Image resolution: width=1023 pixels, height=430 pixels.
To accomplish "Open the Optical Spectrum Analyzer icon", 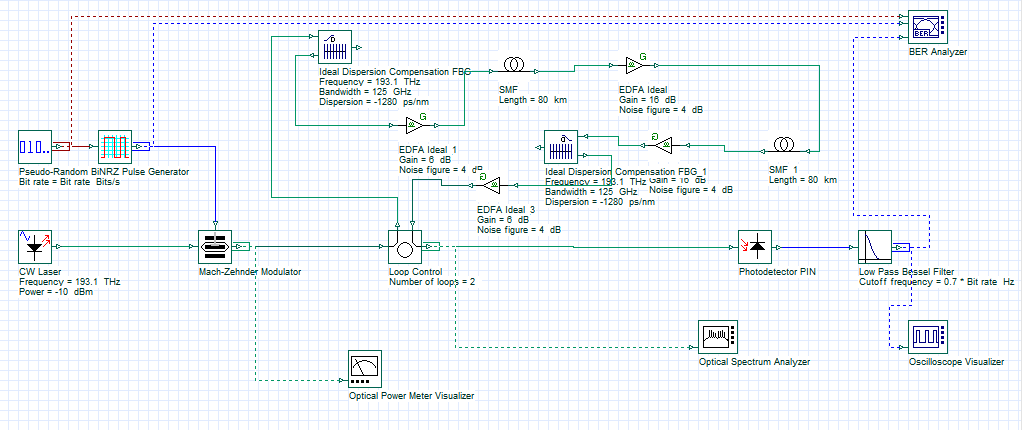I will (718, 337).
